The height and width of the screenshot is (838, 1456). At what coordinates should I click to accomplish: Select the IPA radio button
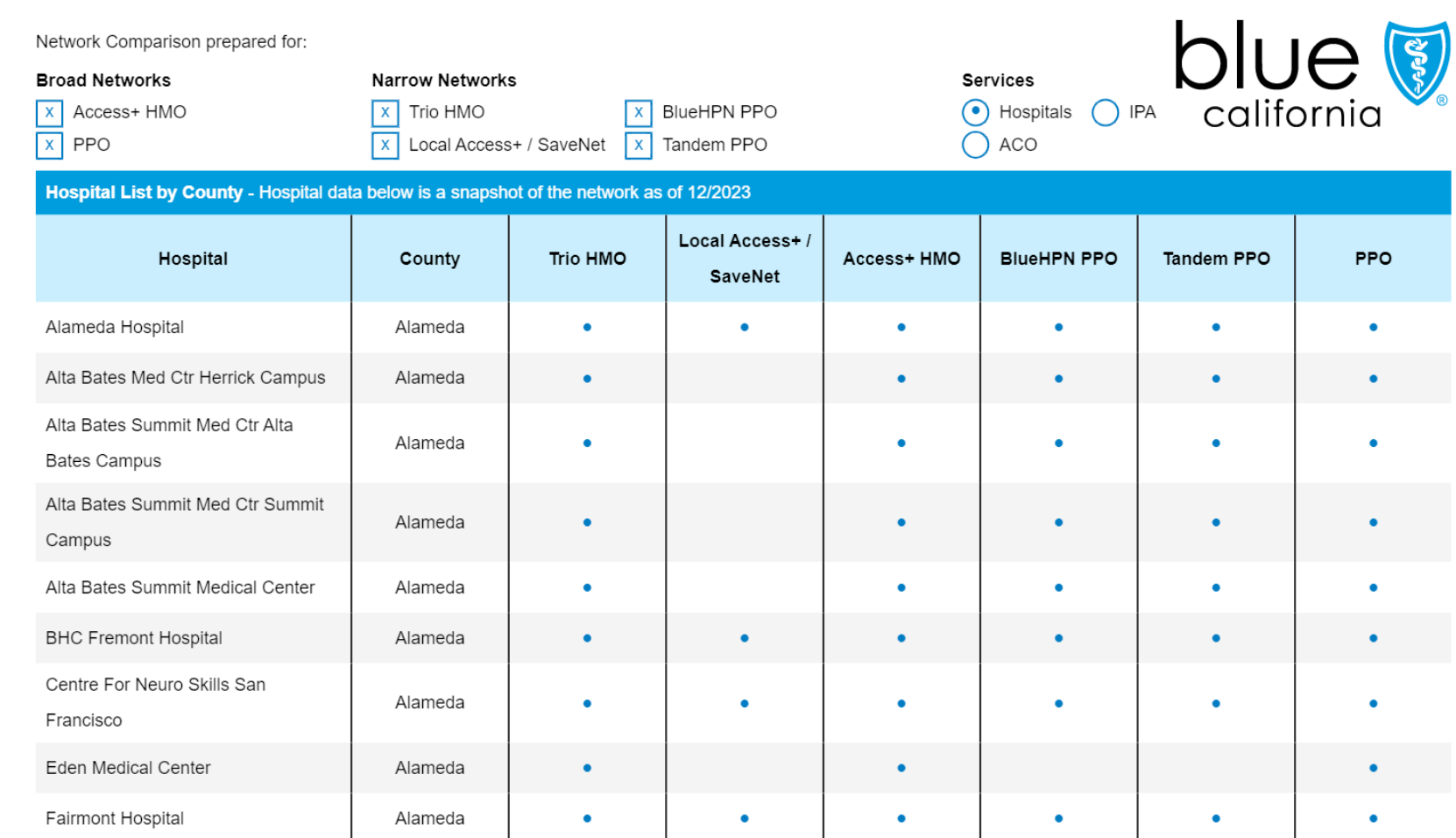(x=1106, y=112)
